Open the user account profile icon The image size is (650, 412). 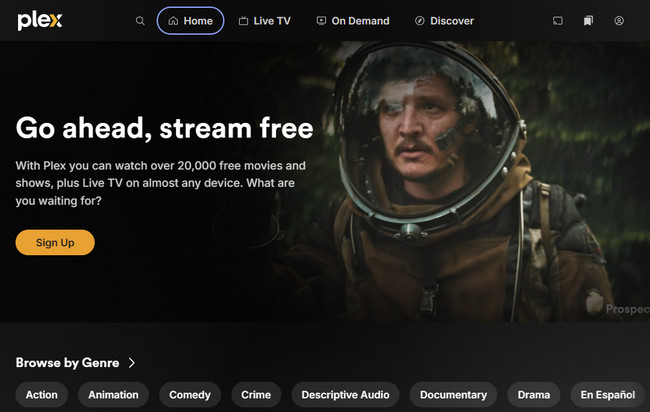619,21
